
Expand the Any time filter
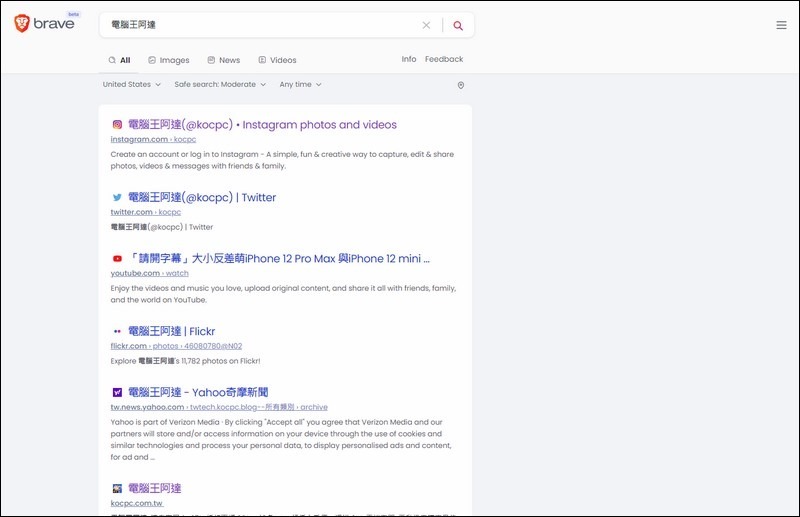pyautogui.click(x=300, y=85)
